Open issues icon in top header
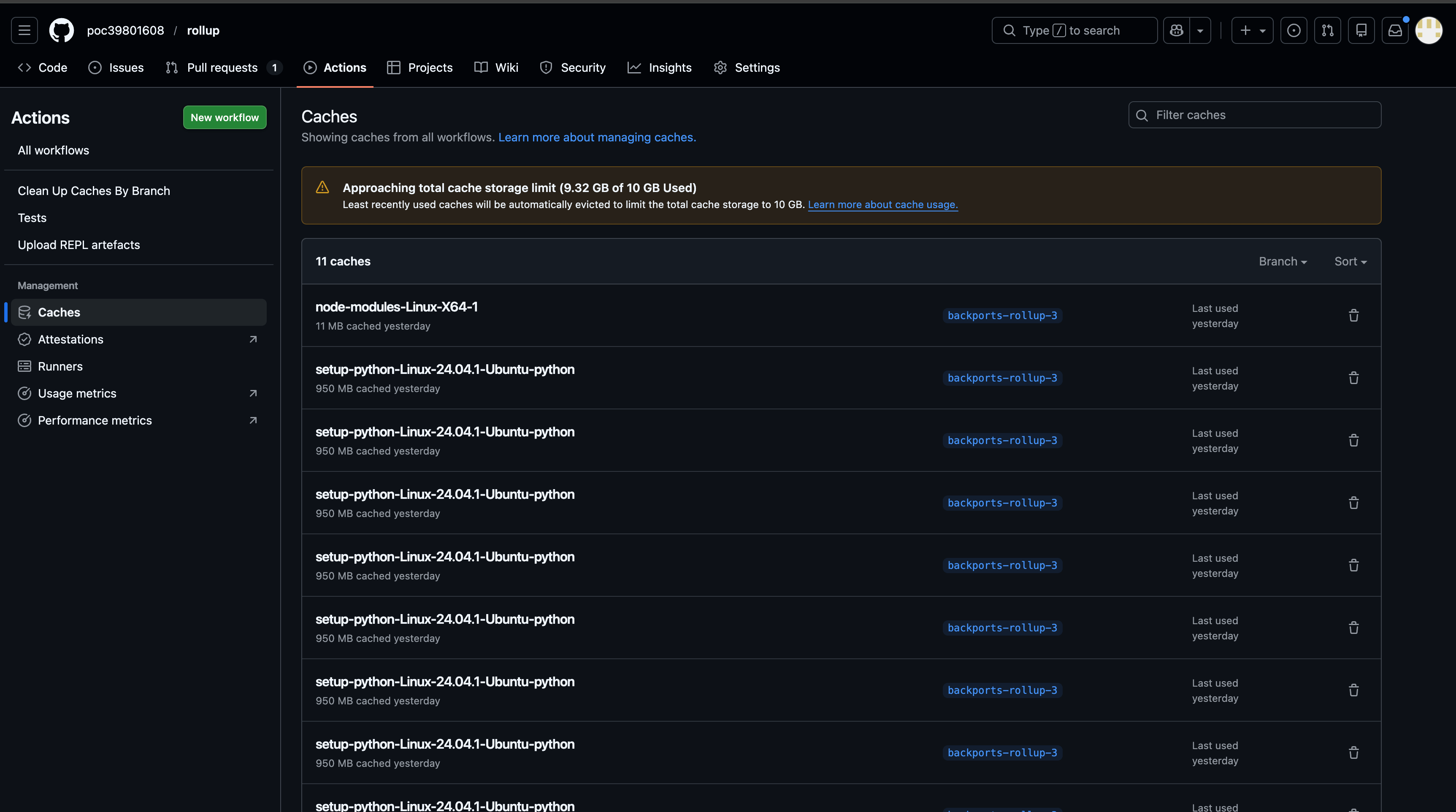1456x812 pixels. (1293, 30)
